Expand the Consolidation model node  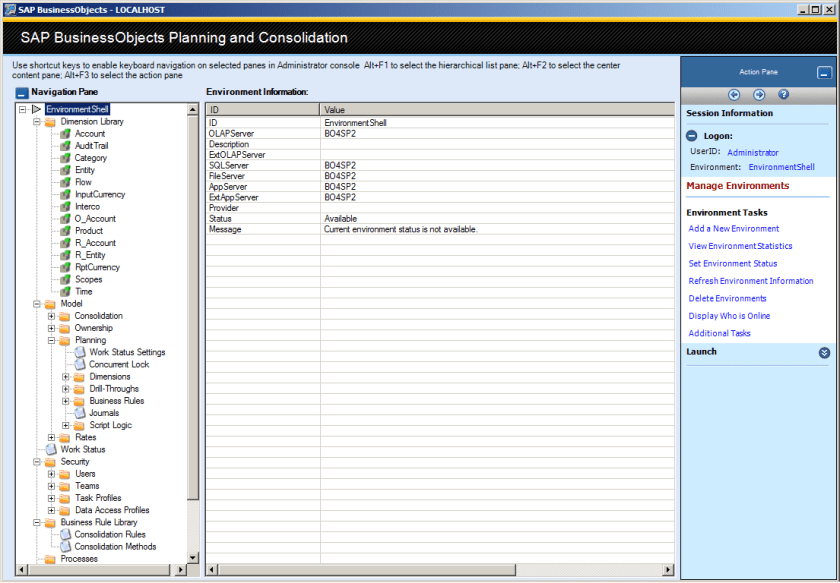[x=52, y=316]
